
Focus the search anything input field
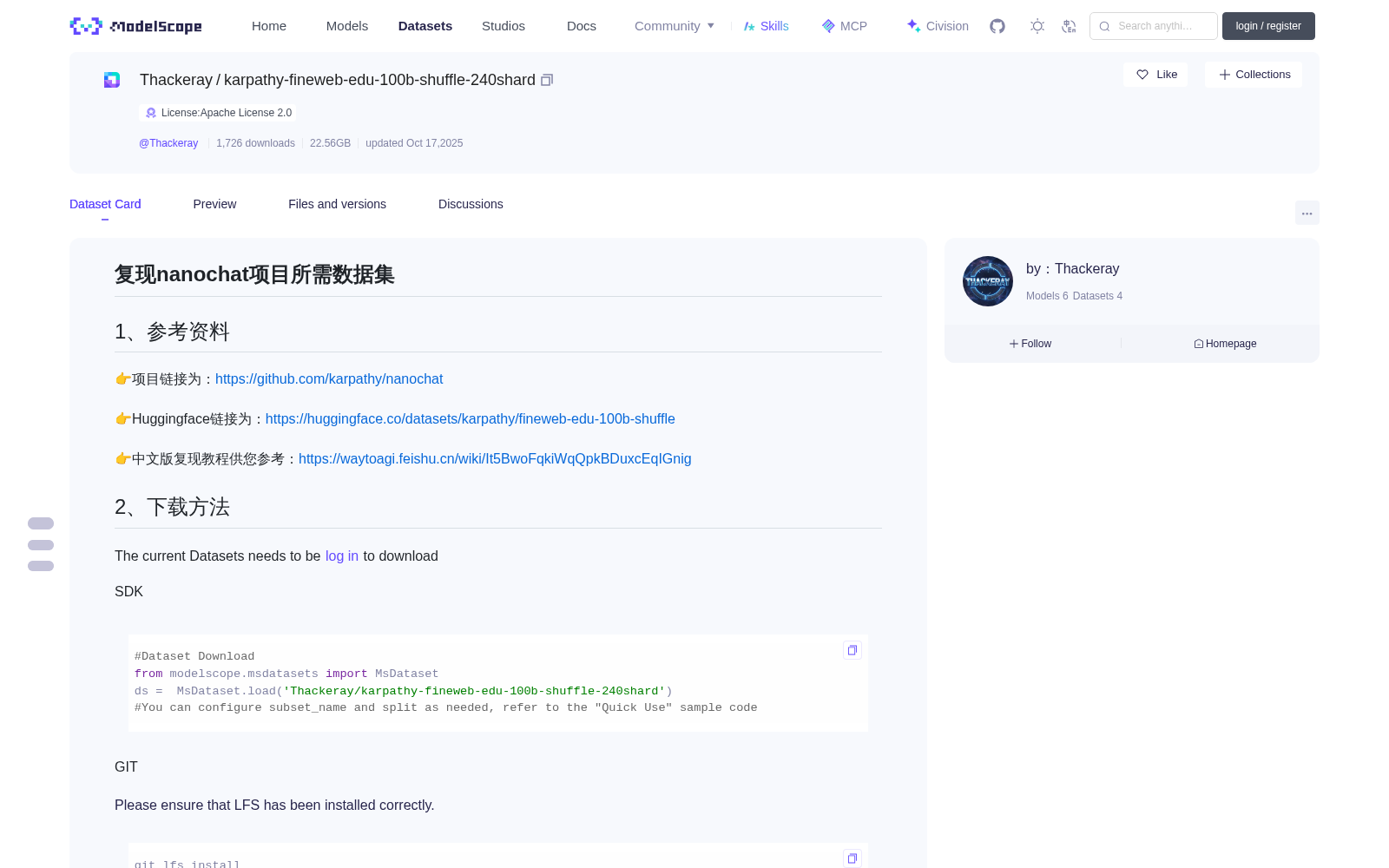[1154, 26]
